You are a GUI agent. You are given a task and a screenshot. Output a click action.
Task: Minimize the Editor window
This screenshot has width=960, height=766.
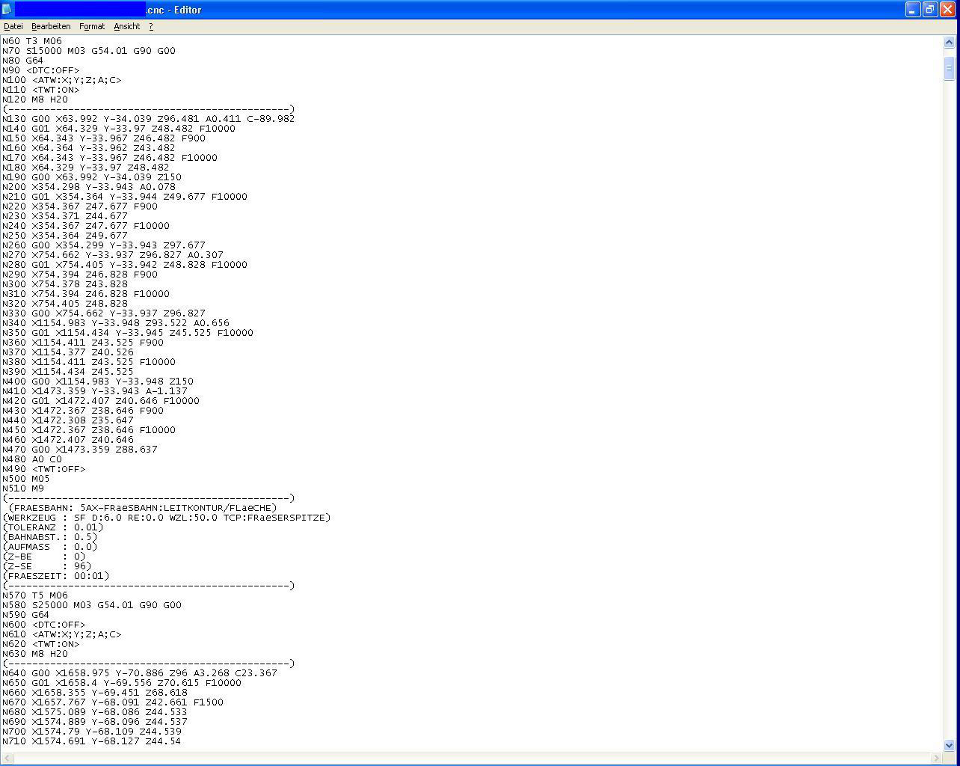click(912, 9)
